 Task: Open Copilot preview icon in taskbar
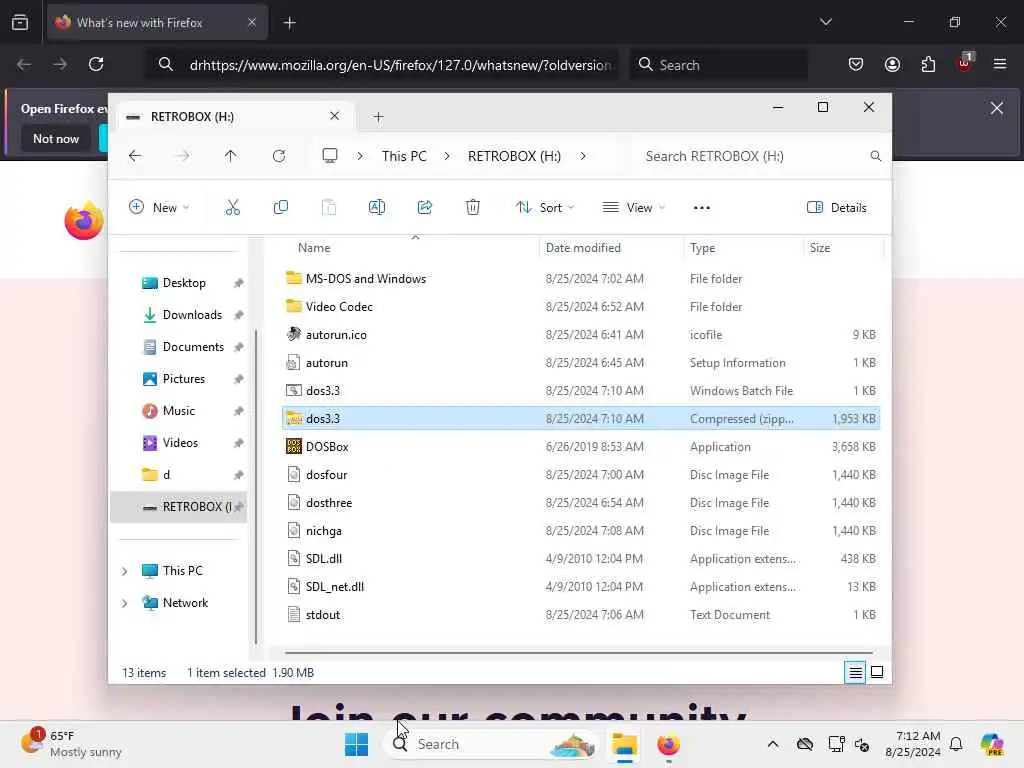tap(992, 744)
